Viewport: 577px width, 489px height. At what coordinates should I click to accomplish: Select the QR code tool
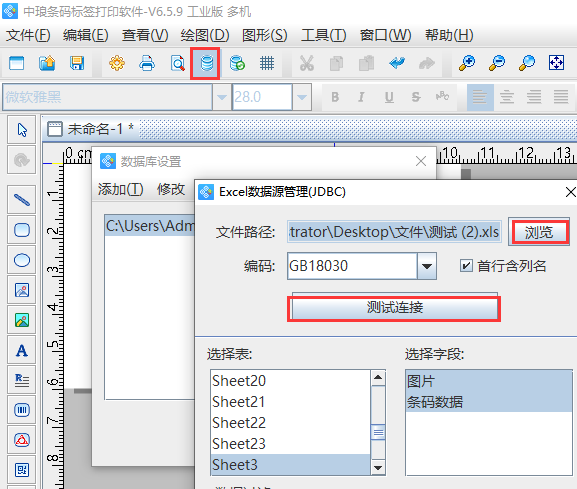(x=22, y=470)
